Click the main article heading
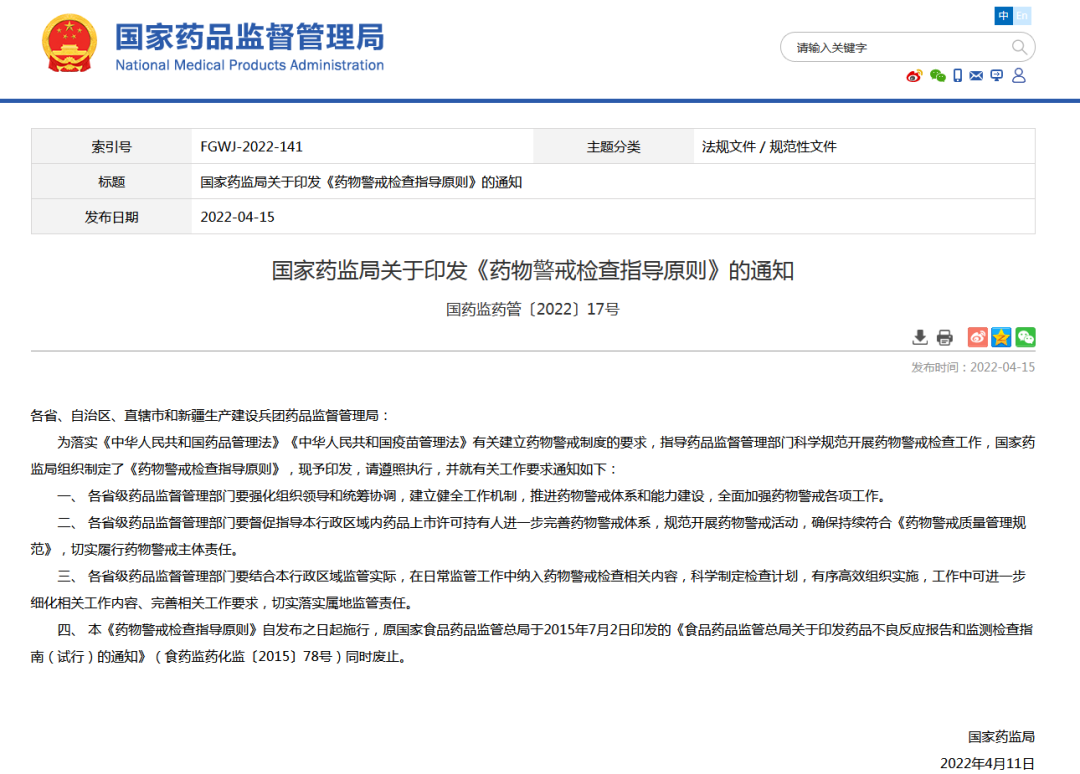Screen dimensions: 1080x774 tap(532, 271)
